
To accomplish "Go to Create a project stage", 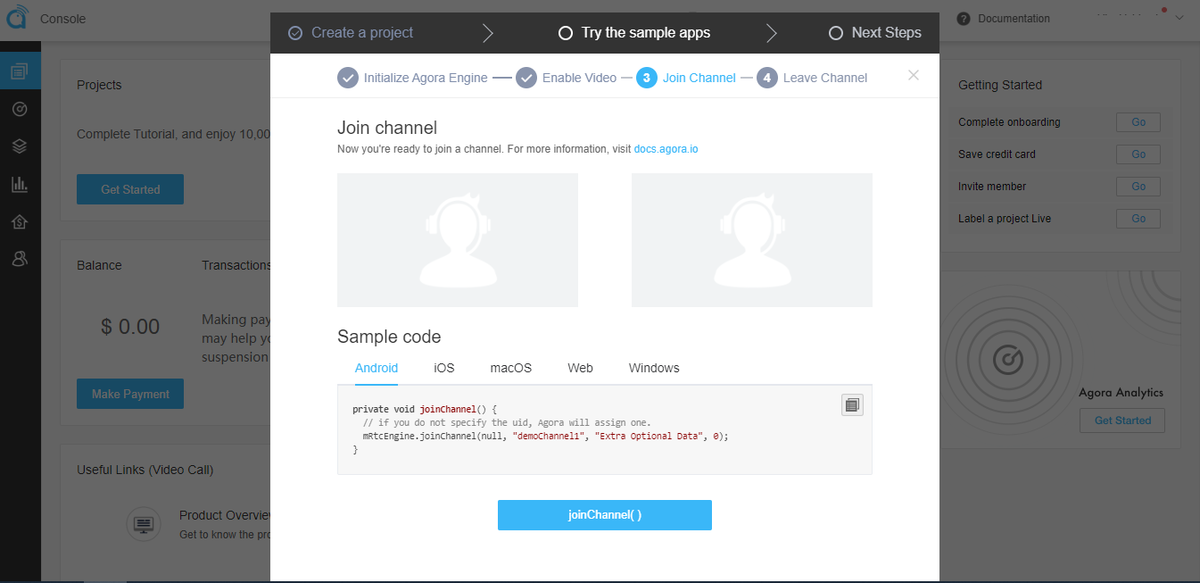I will 351,33.
